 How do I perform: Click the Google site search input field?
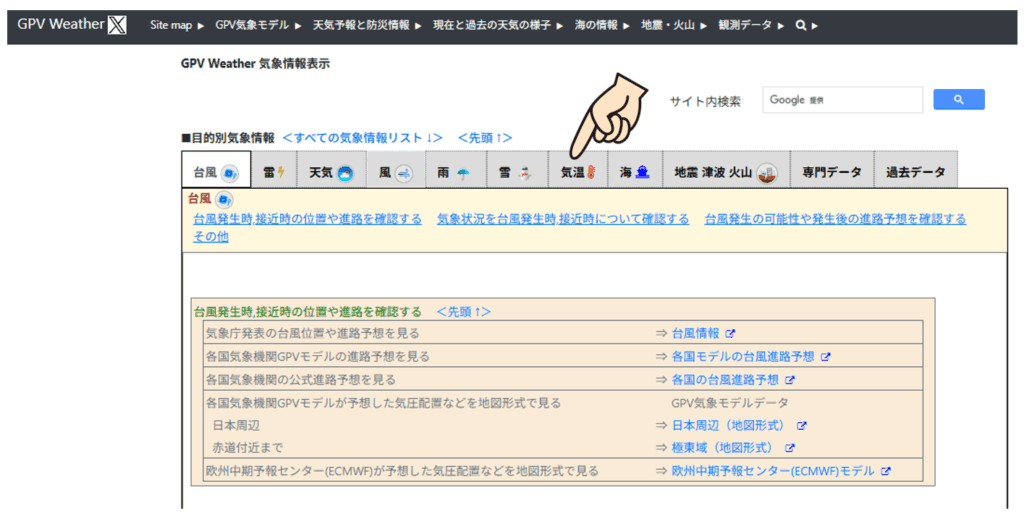tap(842, 100)
